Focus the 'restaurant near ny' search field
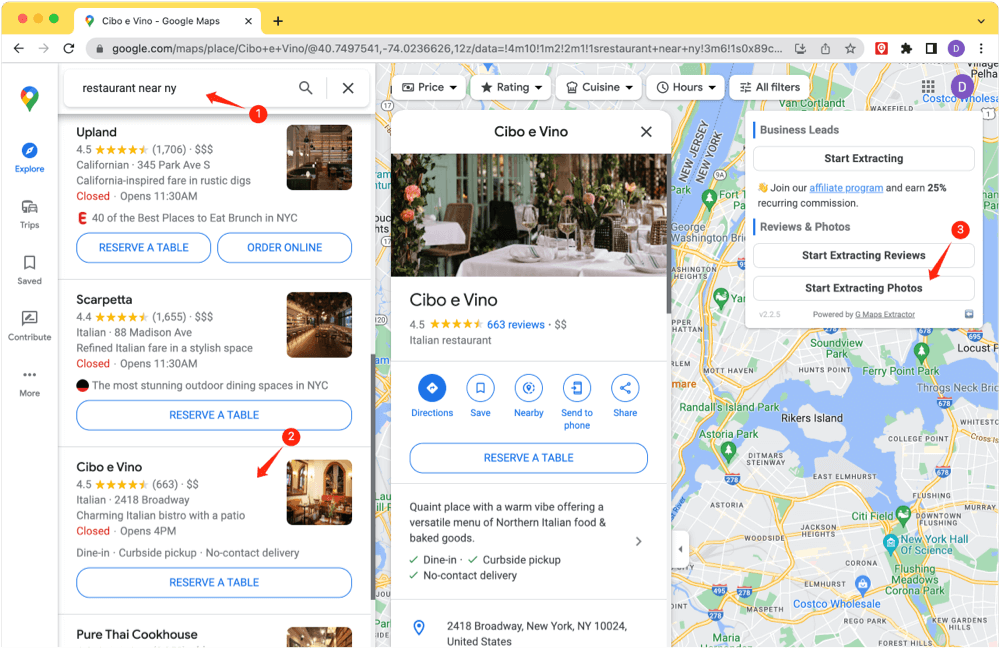 click(185, 88)
